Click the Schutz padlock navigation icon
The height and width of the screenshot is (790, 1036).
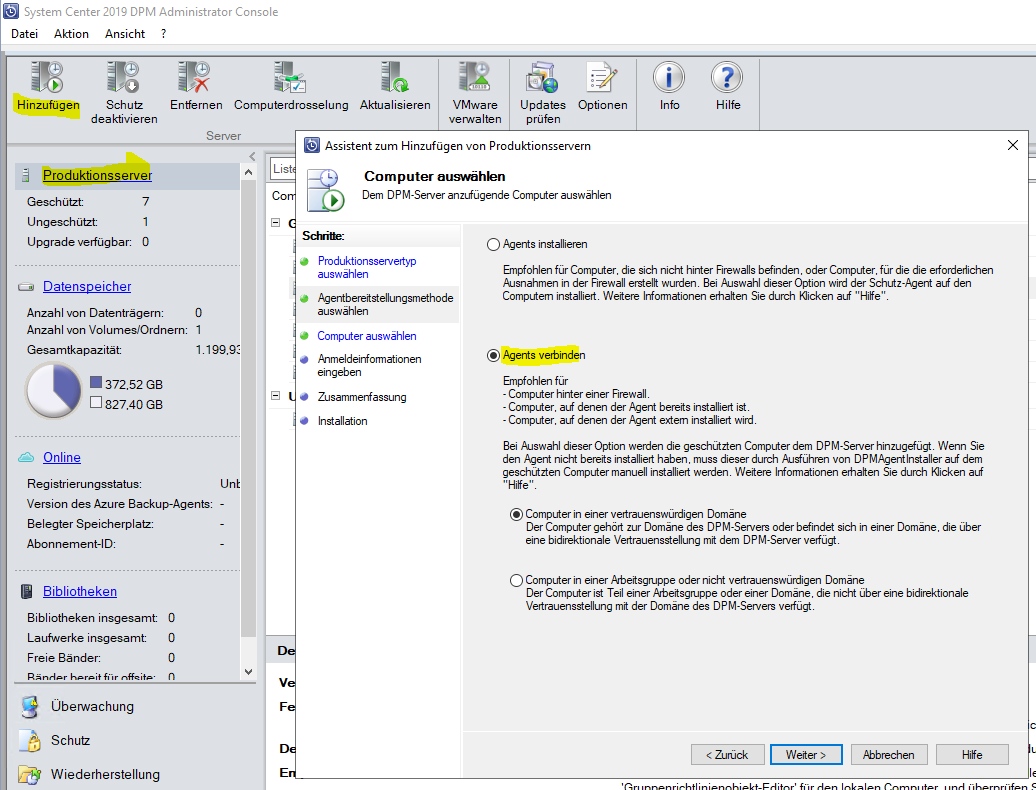point(30,740)
